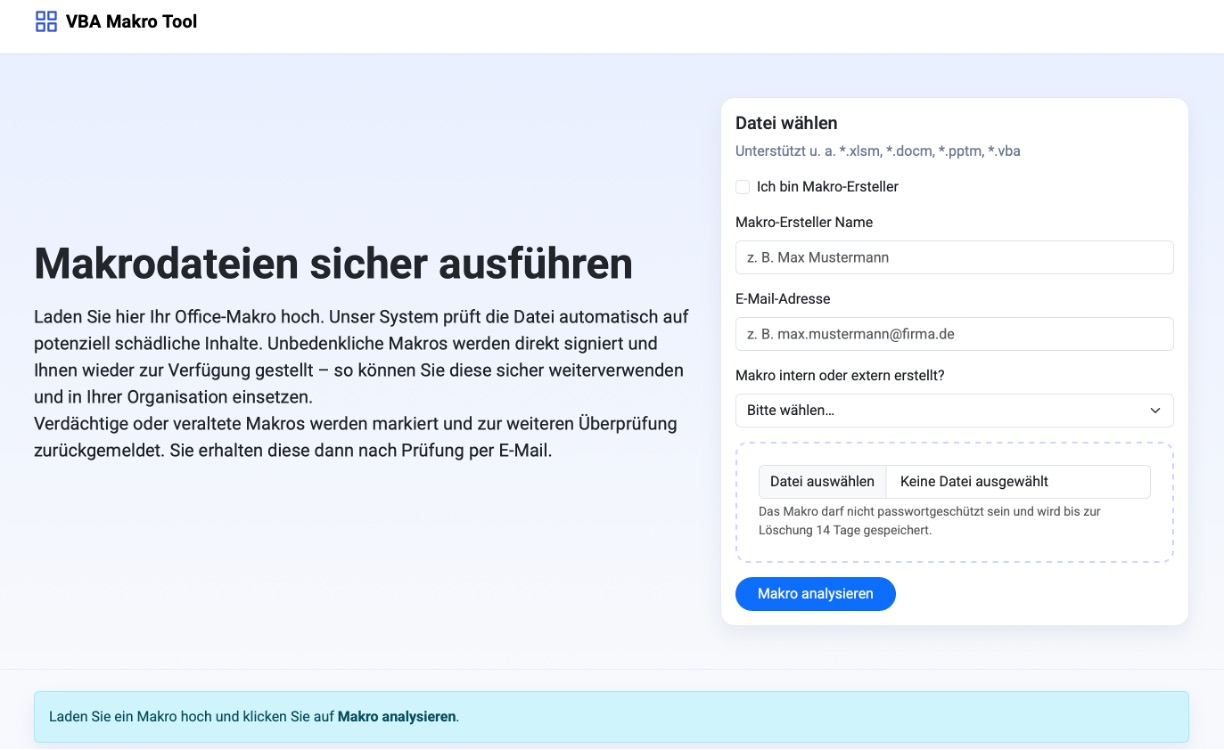Focus the E-Mail-Adresse input field
The height and width of the screenshot is (750, 1224).
click(x=954, y=333)
